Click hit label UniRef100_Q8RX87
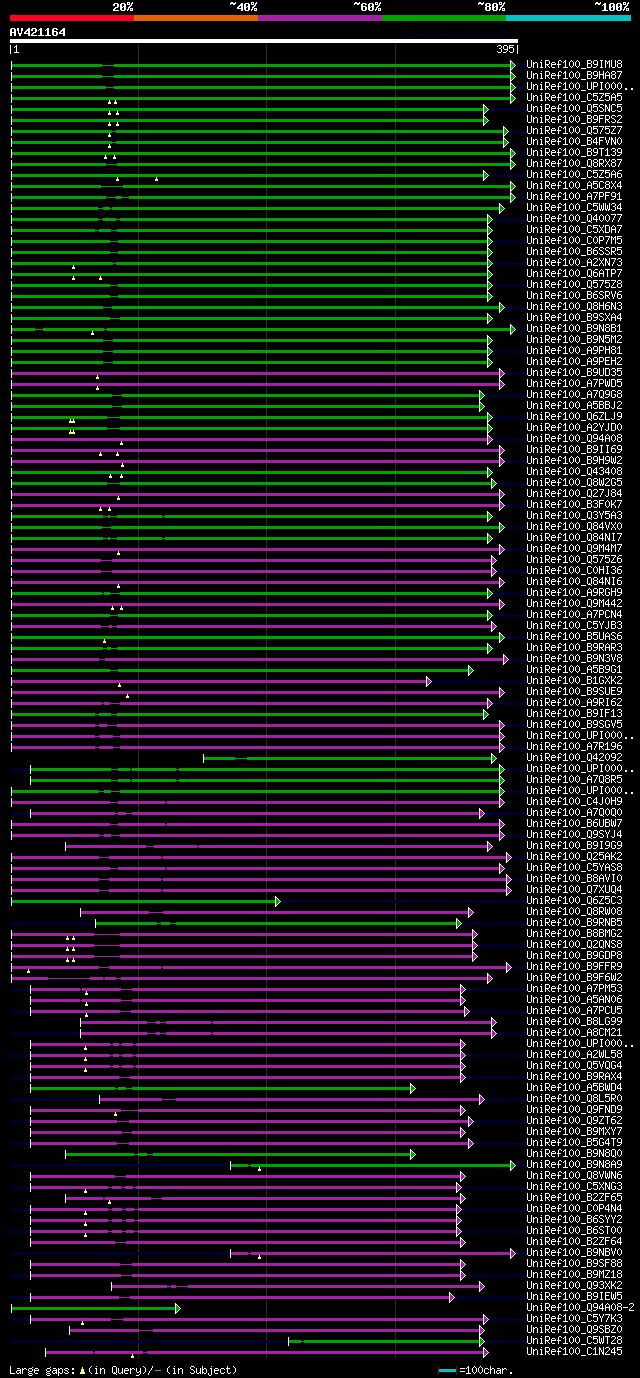 pos(574,163)
